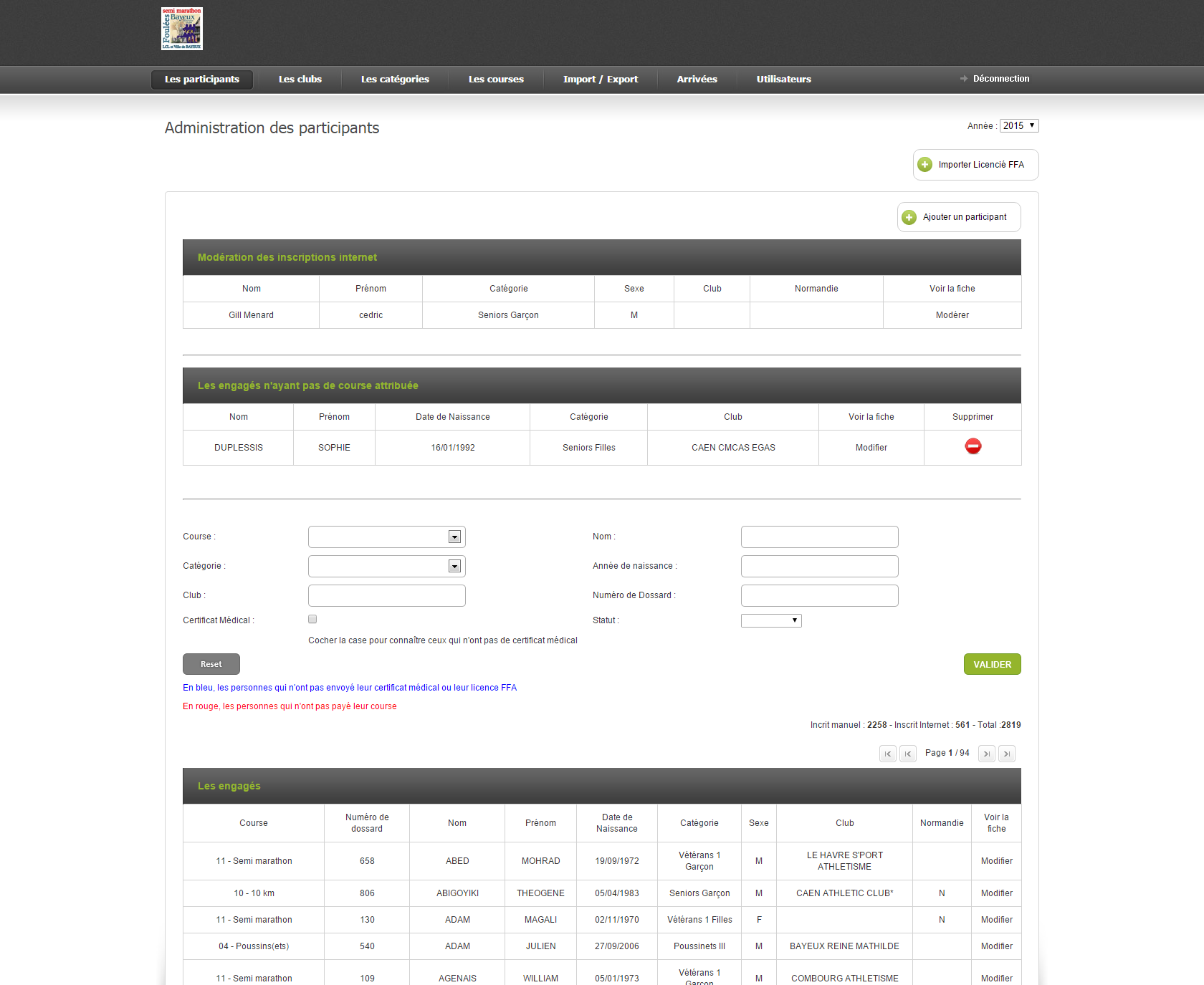The height and width of the screenshot is (985, 1204).
Task: Delete DUPLESSIS with the red remove icon
Action: [x=973, y=446]
